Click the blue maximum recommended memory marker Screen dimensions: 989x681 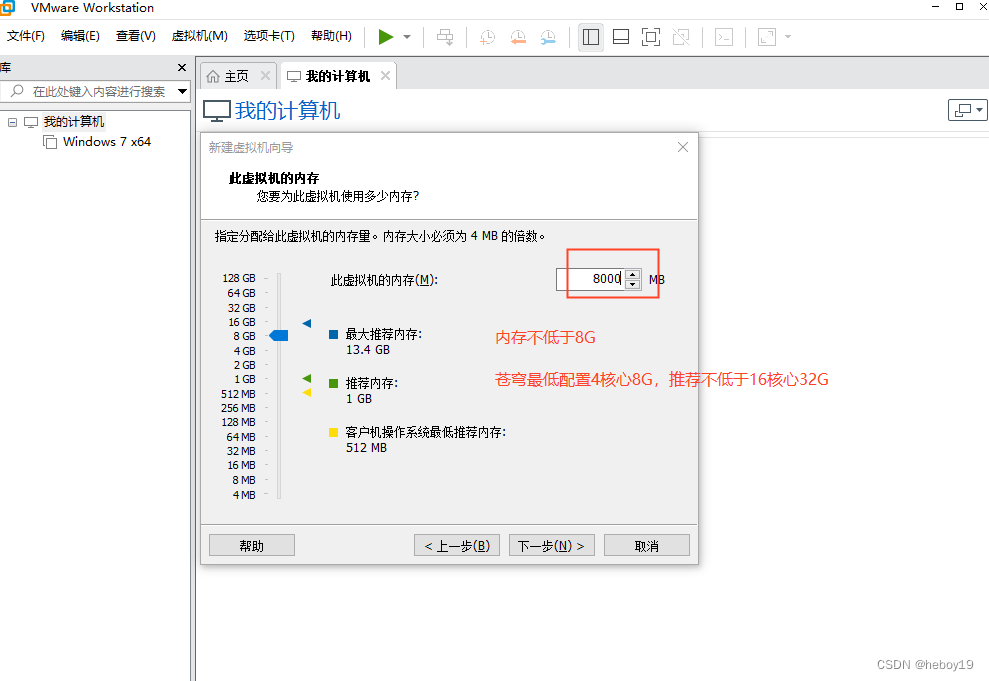point(307,323)
